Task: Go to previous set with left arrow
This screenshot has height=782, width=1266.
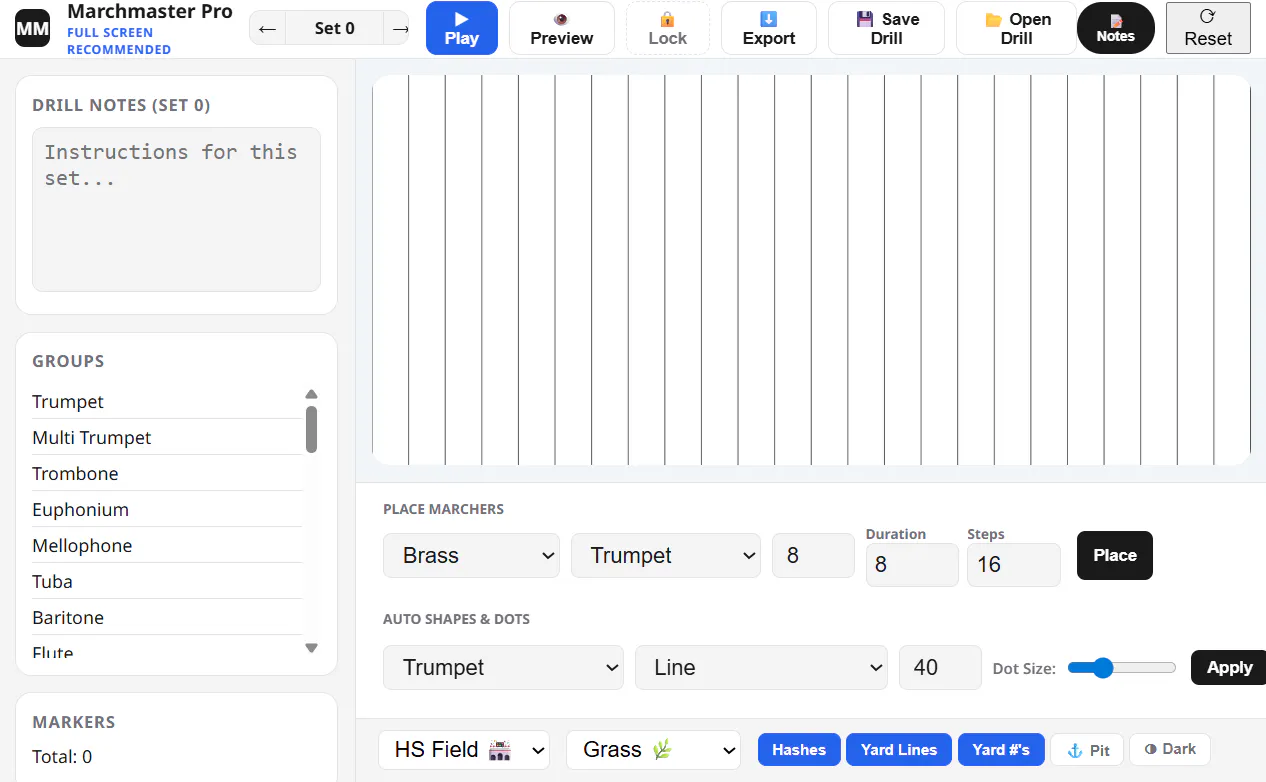Action: click(x=267, y=28)
